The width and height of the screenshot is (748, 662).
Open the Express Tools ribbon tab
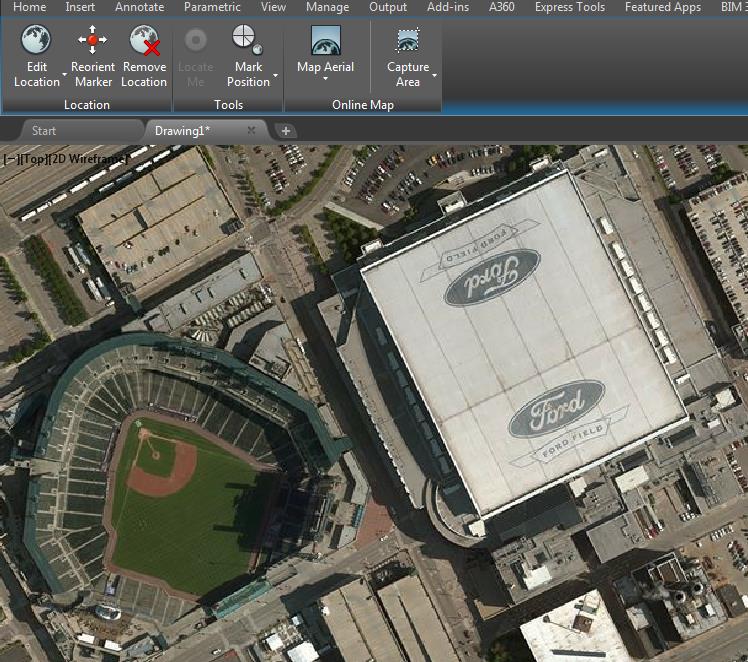coord(570,7)
